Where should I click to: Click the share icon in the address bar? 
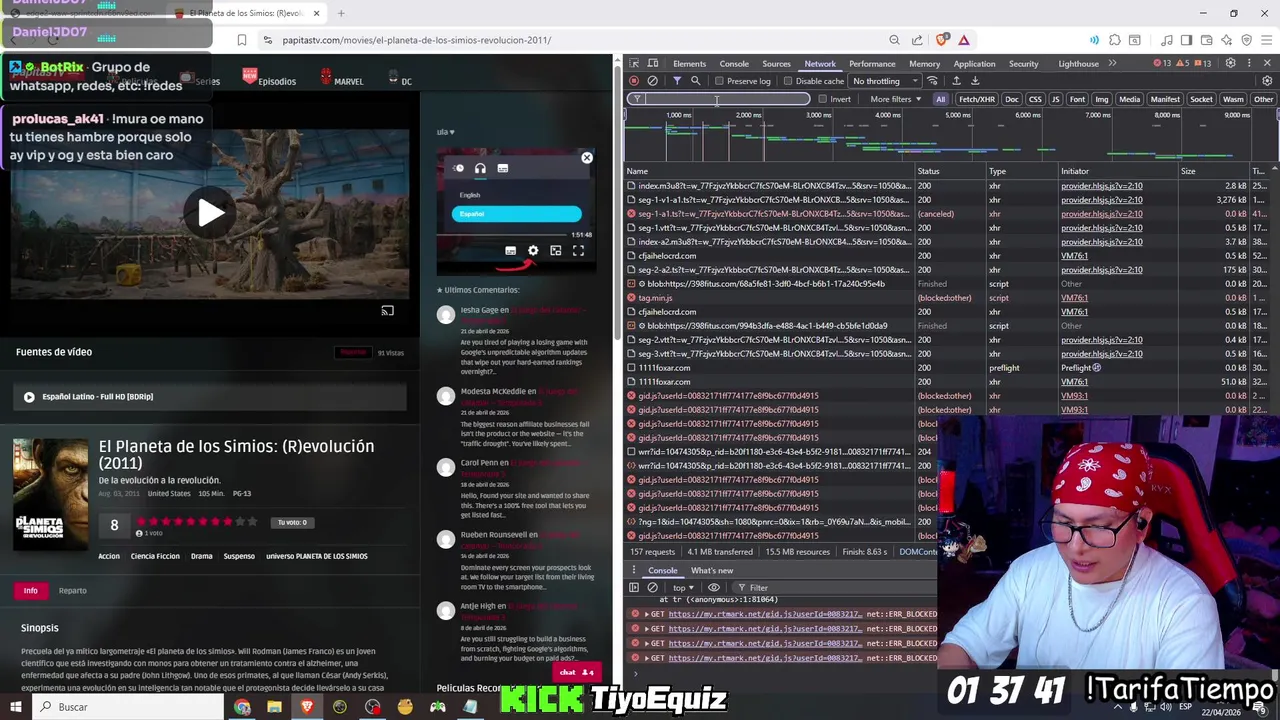tap(917, 40)
